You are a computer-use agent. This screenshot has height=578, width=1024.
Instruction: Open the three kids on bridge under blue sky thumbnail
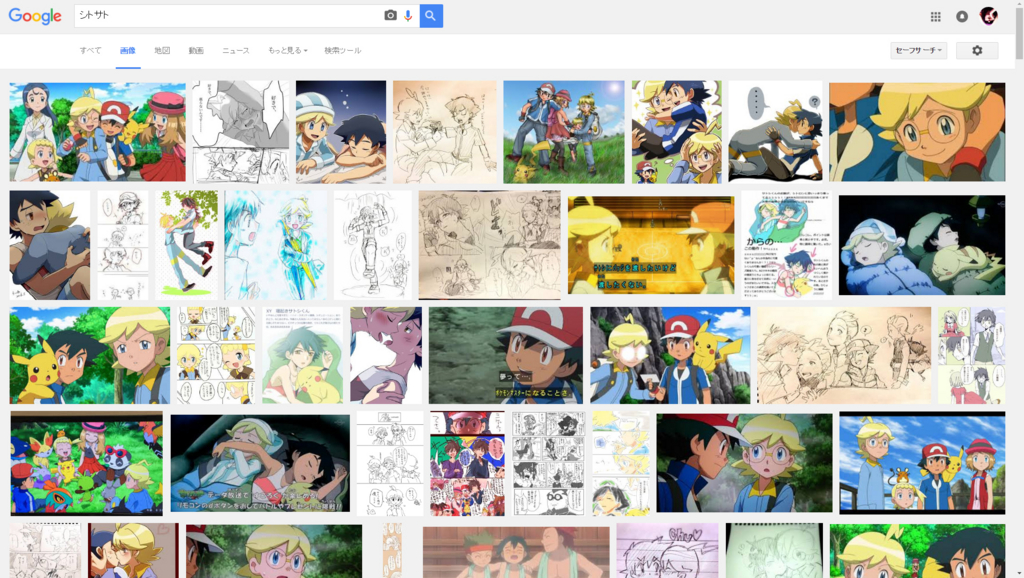(922, 463)
